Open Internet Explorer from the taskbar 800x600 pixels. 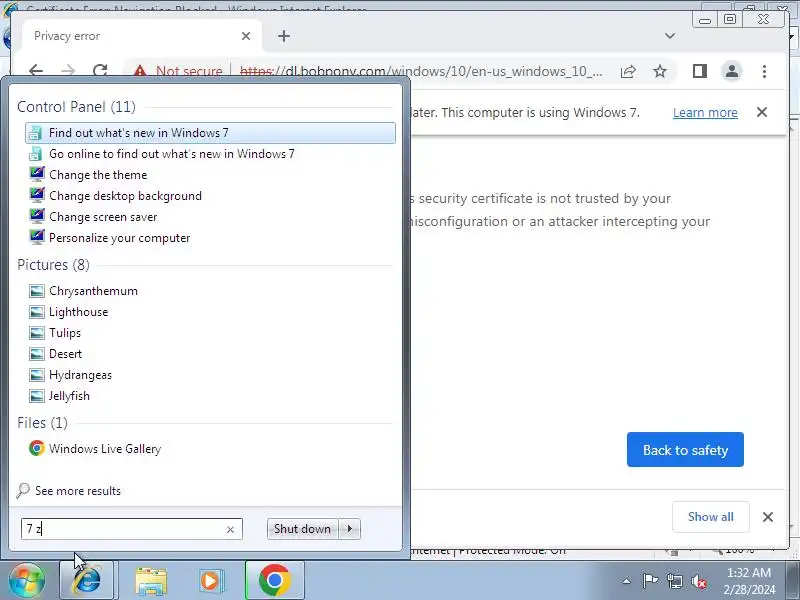[x=87, y=580]
